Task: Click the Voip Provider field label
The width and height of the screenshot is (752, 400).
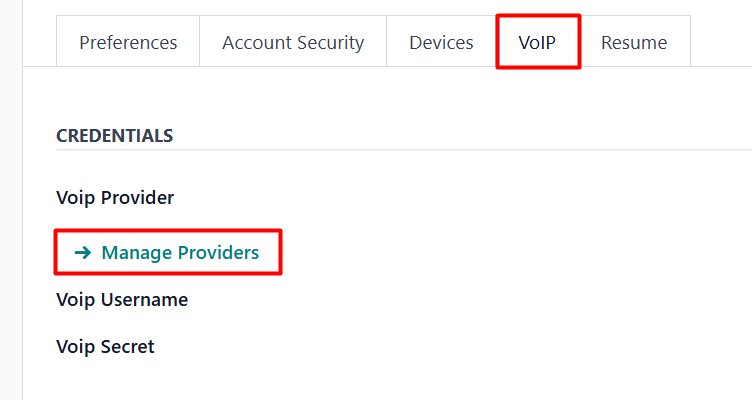Action: pos(115,198)
